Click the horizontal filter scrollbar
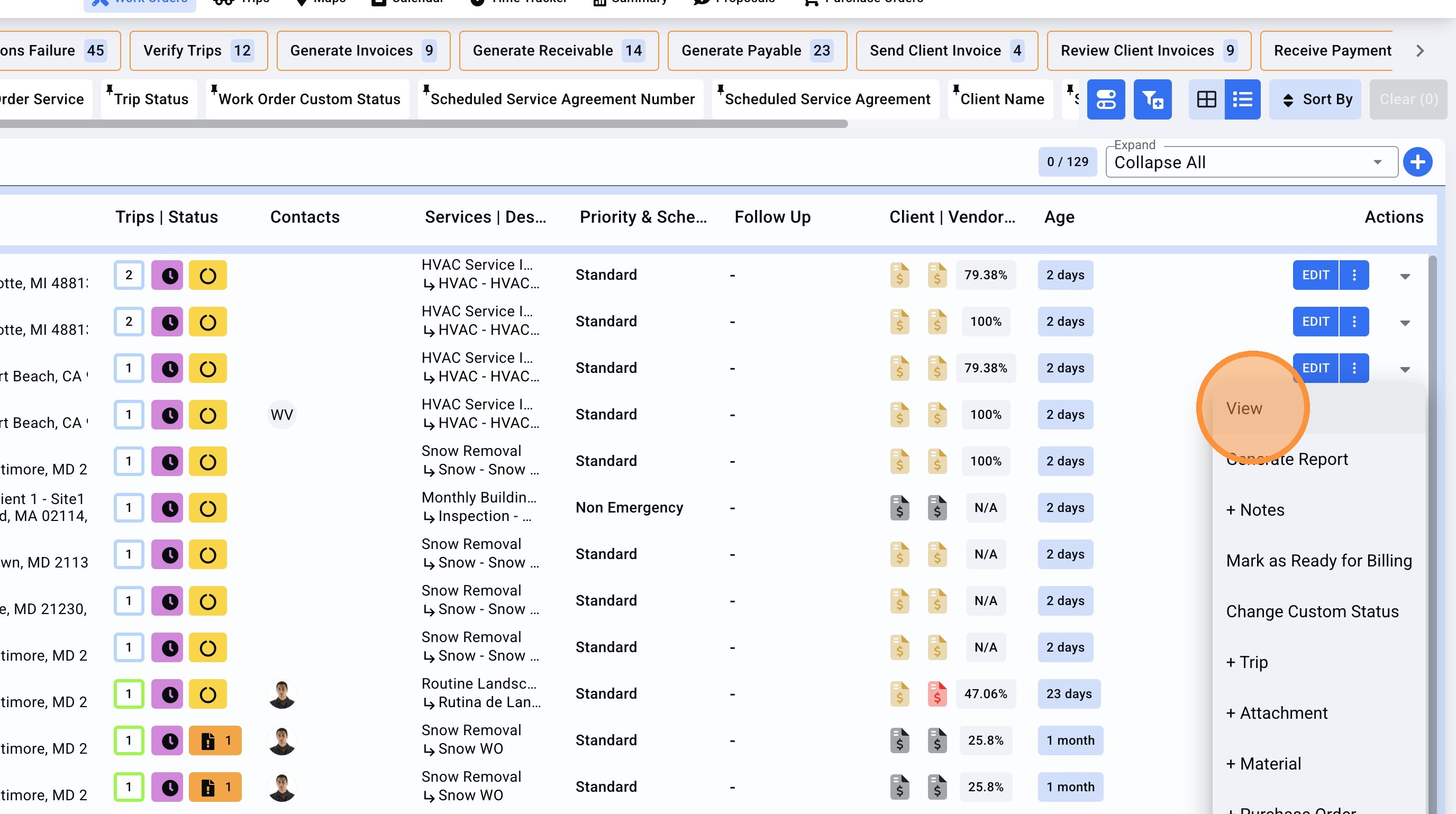 coord(424,124)
